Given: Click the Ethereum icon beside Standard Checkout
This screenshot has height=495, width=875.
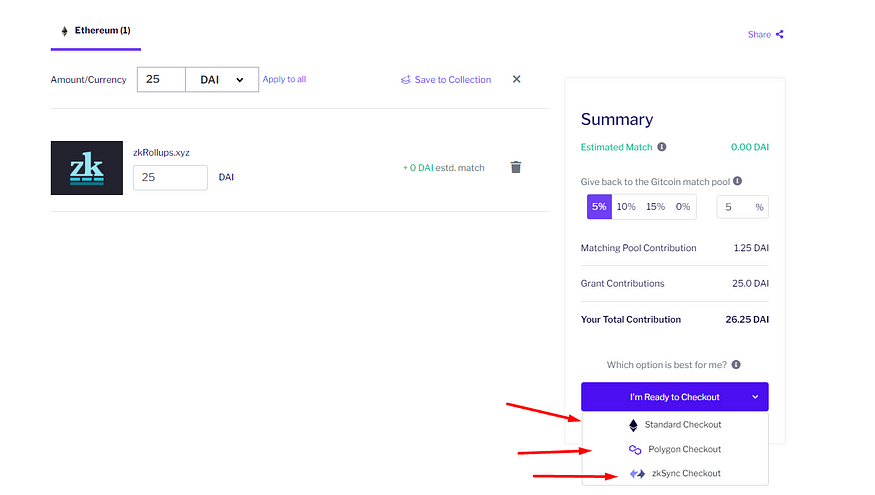Looking at the screenshot, I should click(633, 425).
